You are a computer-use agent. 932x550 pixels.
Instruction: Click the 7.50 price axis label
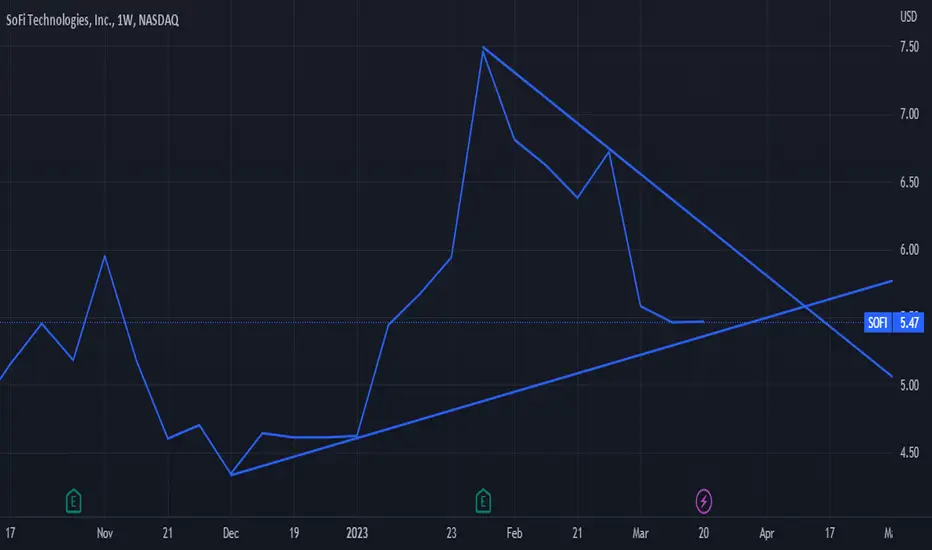pyautogui.click(x=909, y=46)
